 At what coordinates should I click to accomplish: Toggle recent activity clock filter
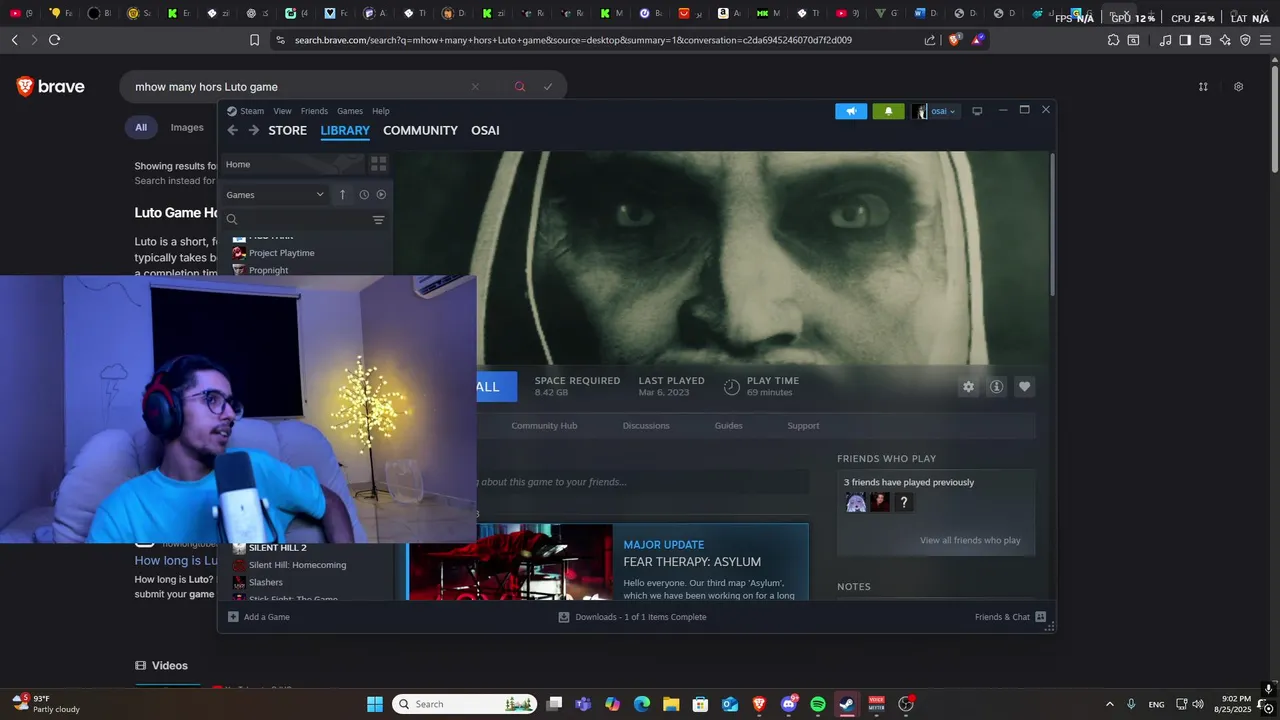point(364,195)
